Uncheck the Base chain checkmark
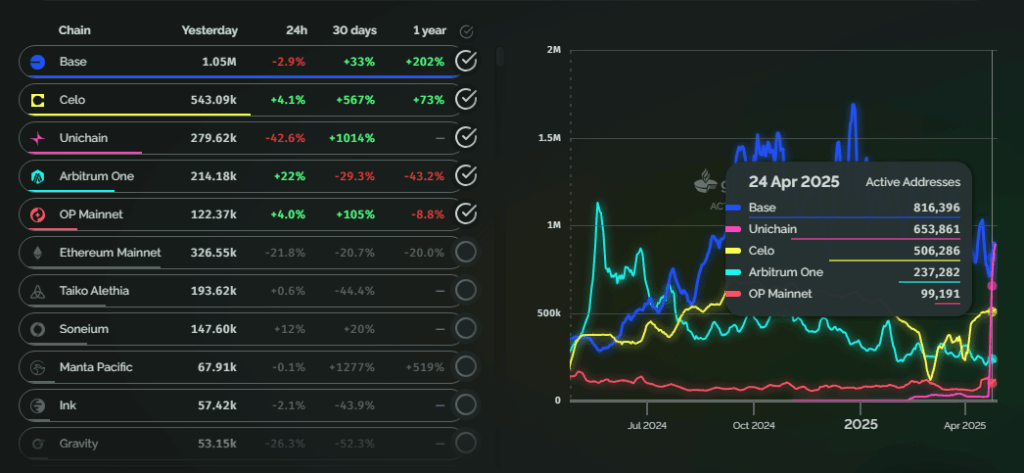Image resolution: width=1024 pixels, height=473 pixels. tap(465, 62)
